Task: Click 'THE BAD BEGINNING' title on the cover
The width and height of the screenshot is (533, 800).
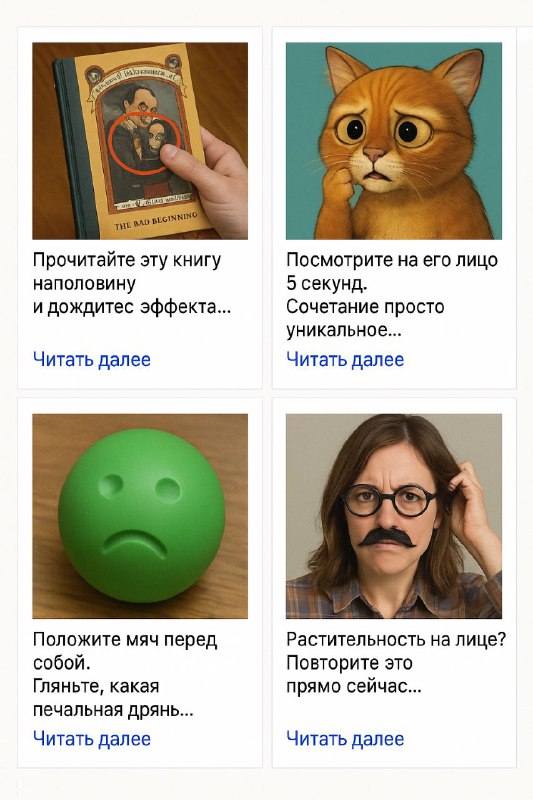Action: coord(156,221)
